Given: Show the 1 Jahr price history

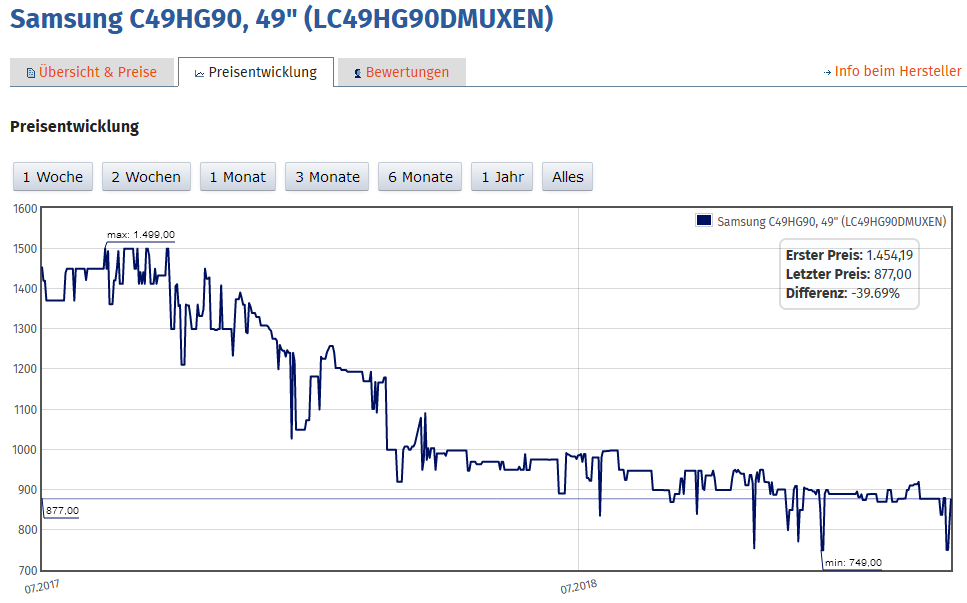Looking at the screenshot, I should click(x=502, y=177).
